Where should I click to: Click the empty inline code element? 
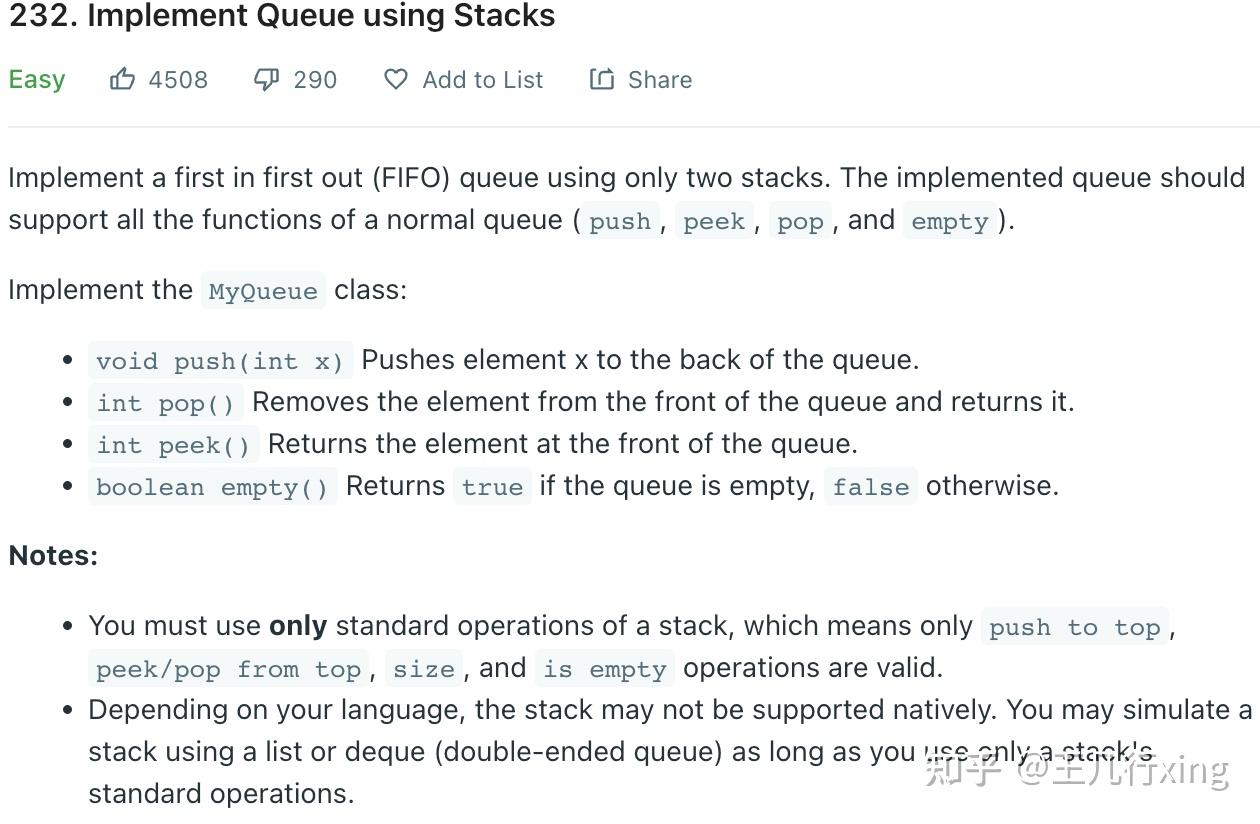point(948,221)
